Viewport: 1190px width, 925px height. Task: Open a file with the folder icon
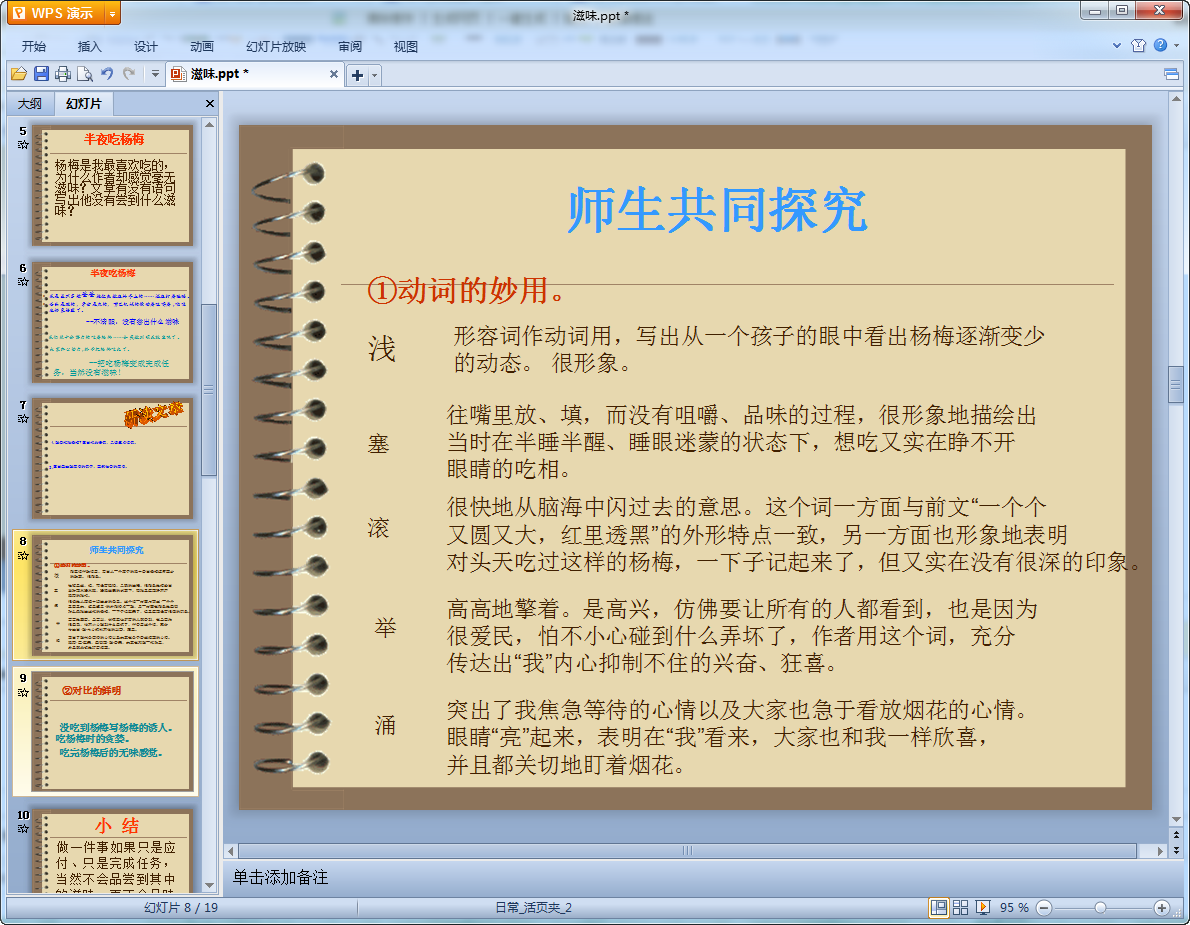click(19, 74)
